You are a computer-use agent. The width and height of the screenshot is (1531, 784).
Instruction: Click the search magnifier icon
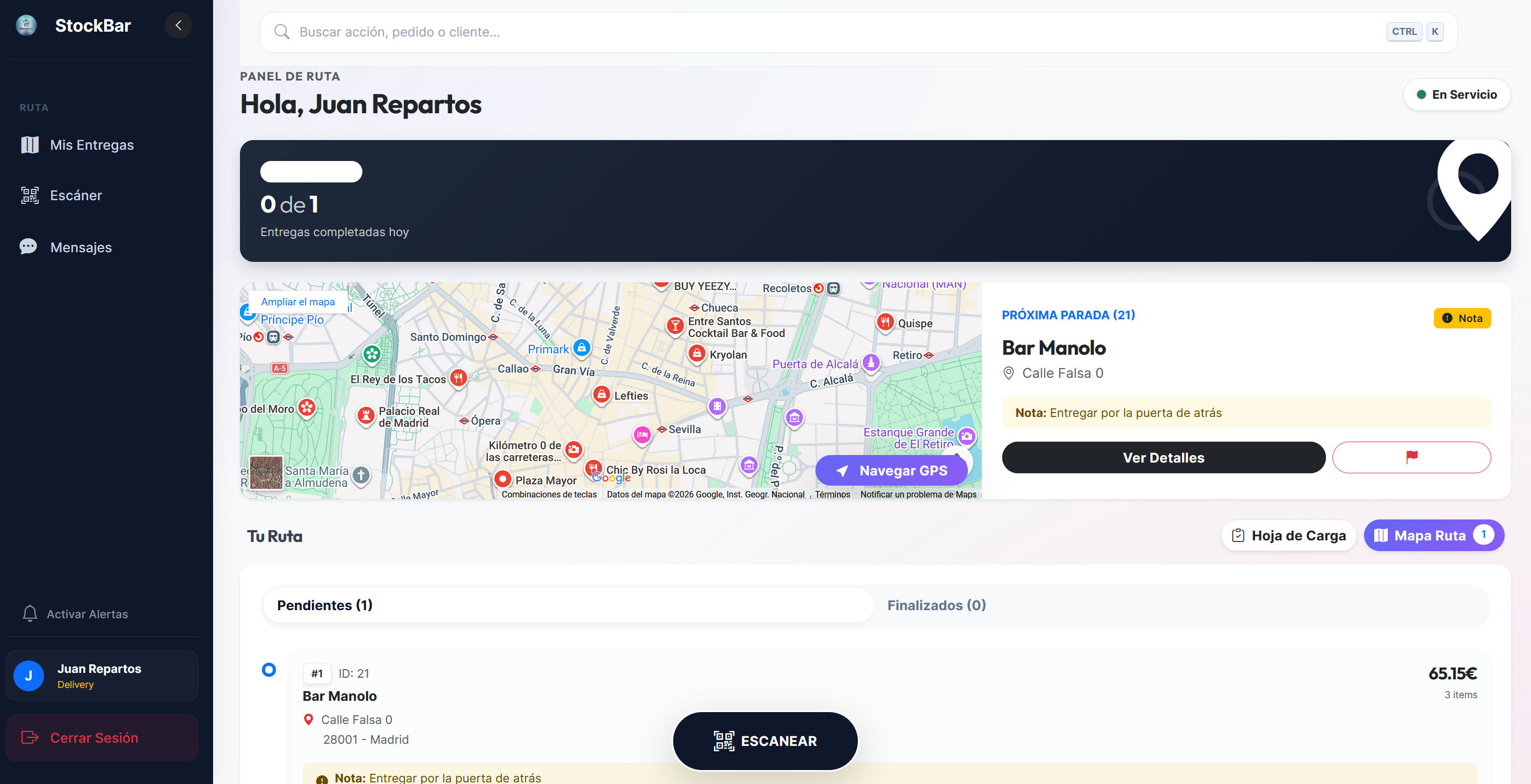281,32
